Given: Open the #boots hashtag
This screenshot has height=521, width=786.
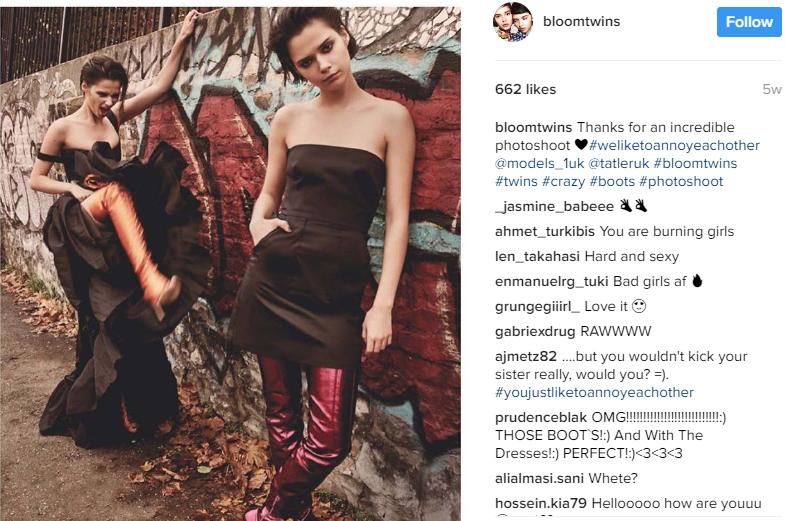Looking at the screenshot, I should (612, 182).
